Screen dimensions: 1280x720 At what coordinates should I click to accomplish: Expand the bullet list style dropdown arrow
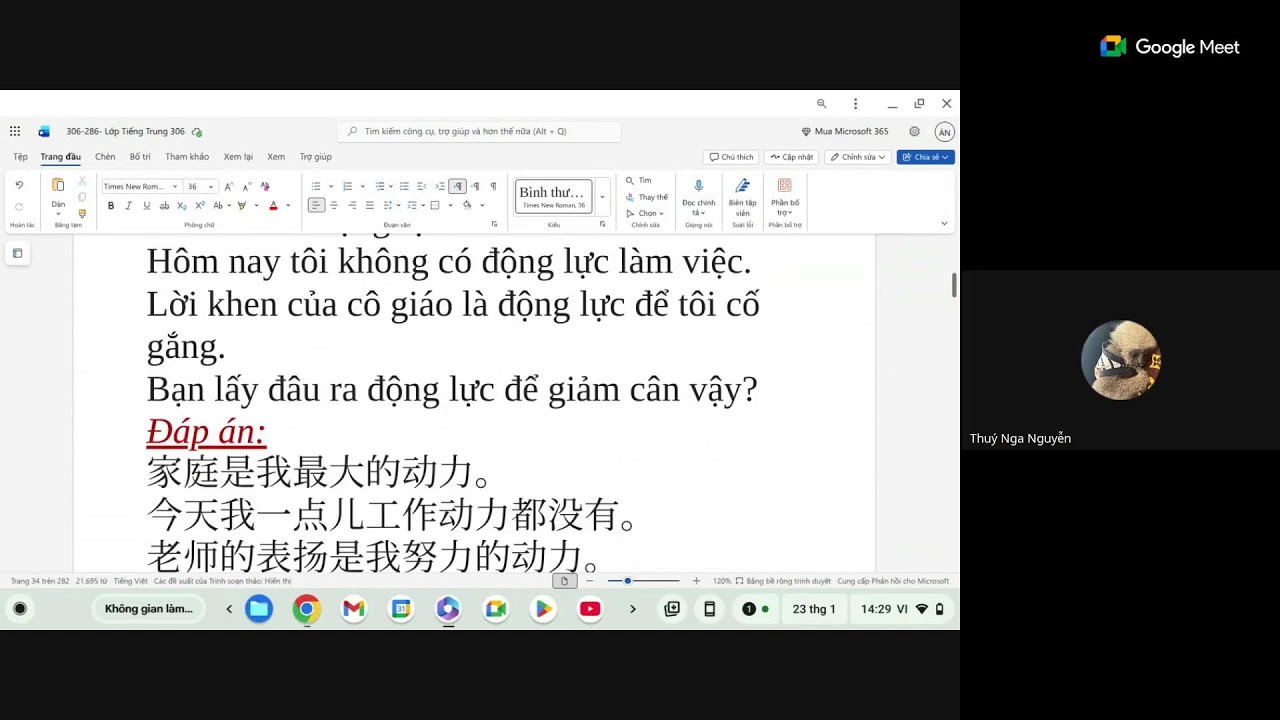(x=331, y=186)
